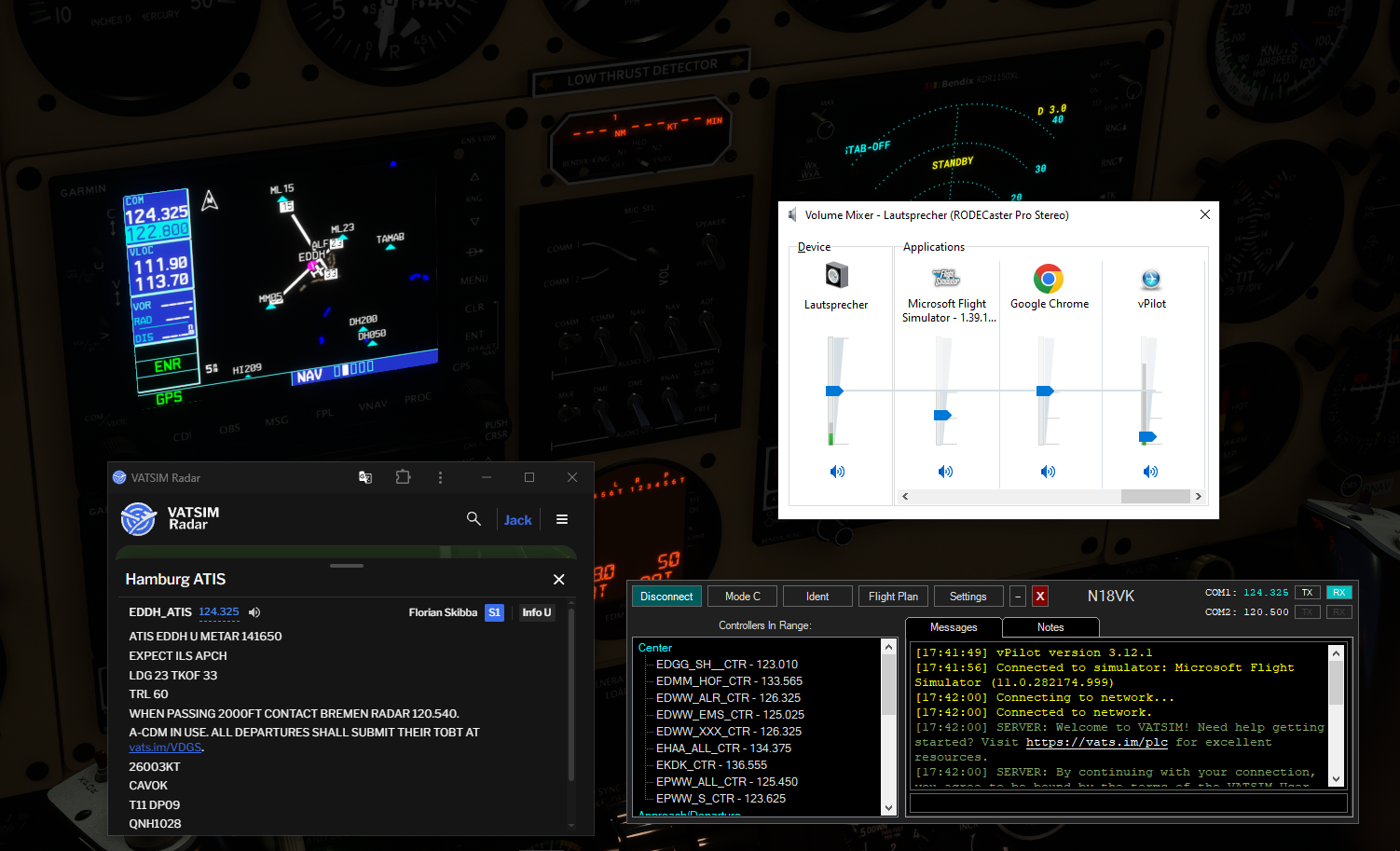Click the Google Chrome volume slider handle

(1045, 391)
